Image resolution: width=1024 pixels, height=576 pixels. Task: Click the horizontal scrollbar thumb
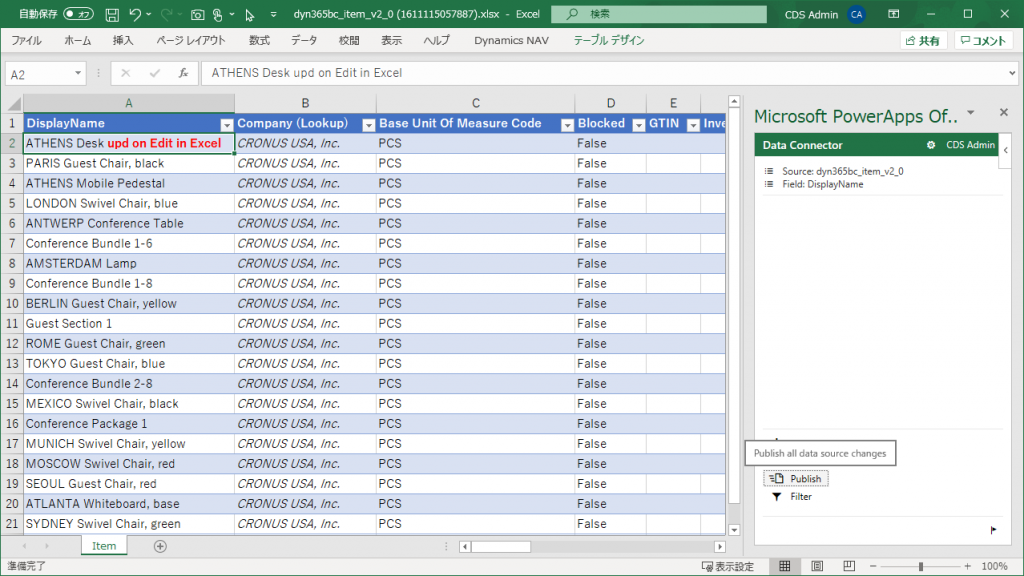[x=501, y=547]
